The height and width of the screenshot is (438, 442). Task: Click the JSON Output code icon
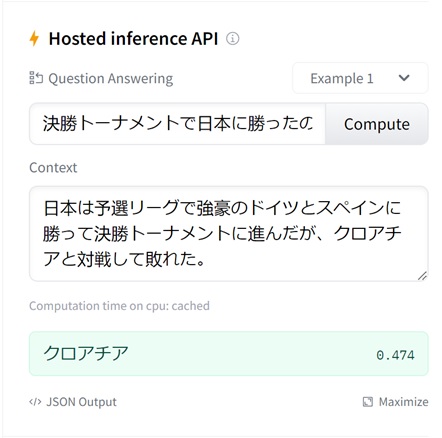(35, 402)
